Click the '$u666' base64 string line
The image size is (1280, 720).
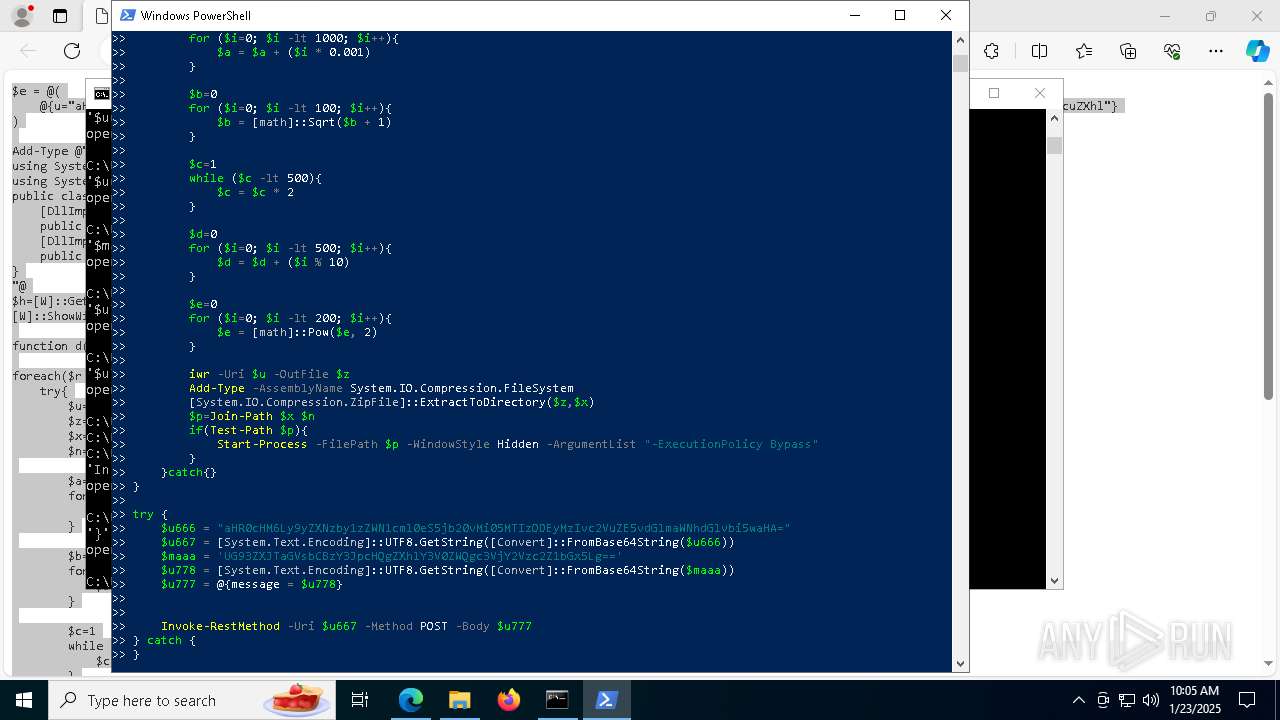tap(475, 528)
